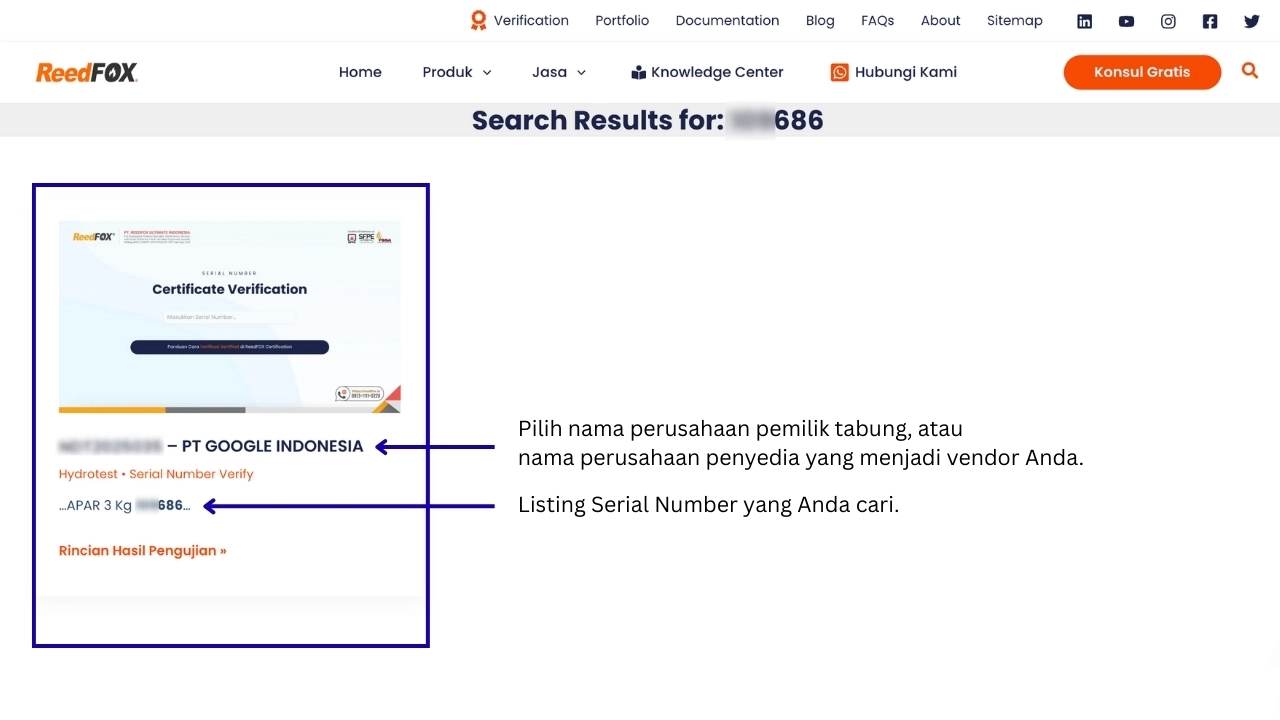Click the Verification ribbon badge icon

(x=478, y=20)
